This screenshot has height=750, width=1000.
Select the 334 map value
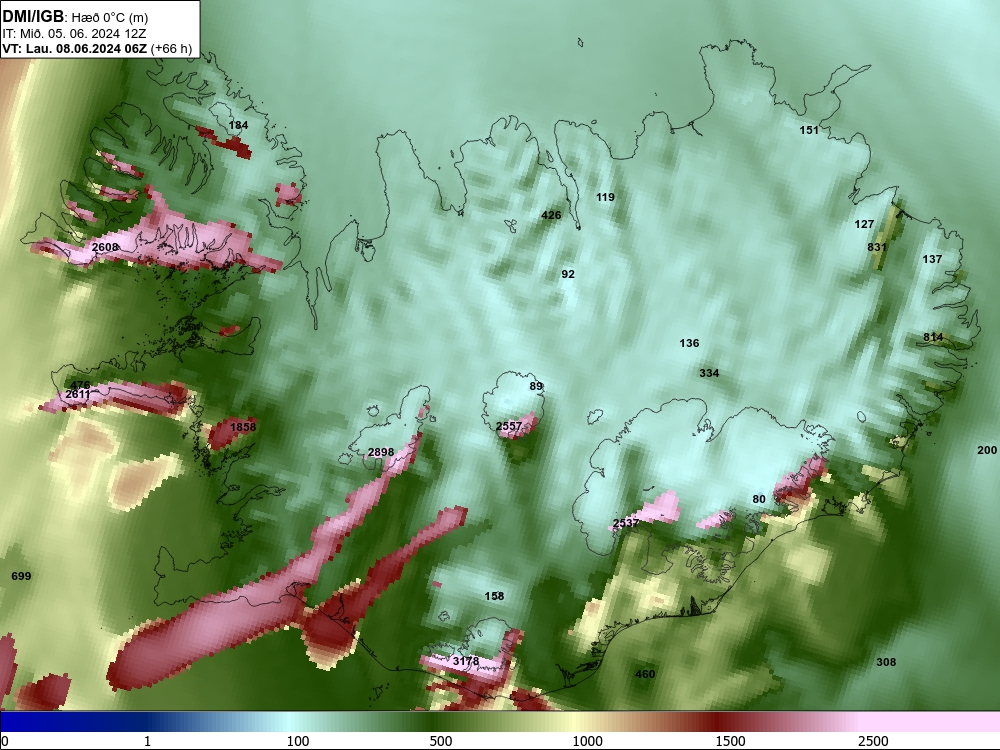click(709, 373)
